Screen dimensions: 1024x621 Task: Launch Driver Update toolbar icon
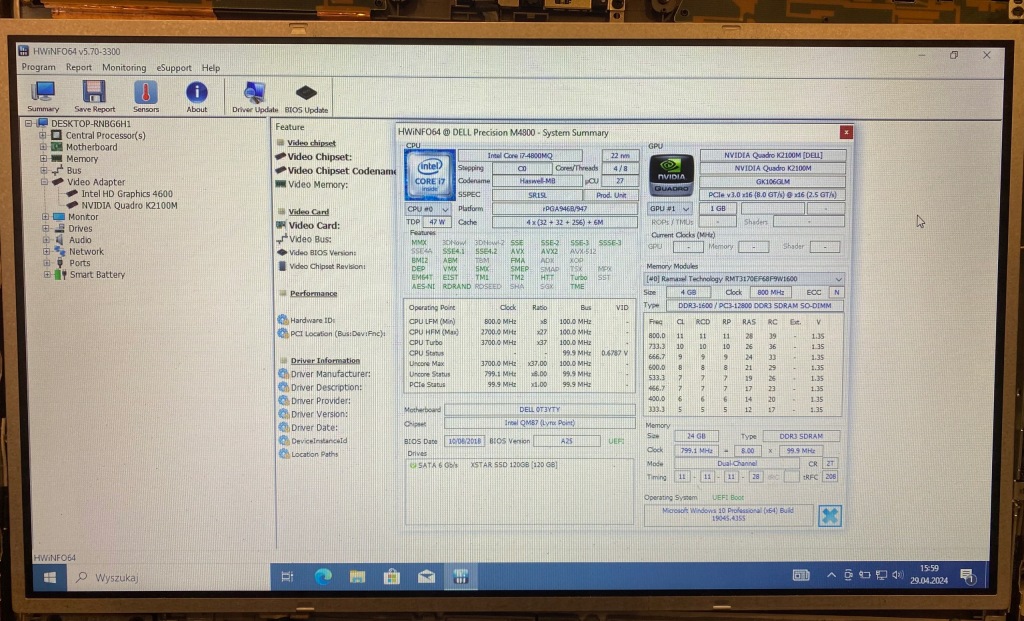255,97
